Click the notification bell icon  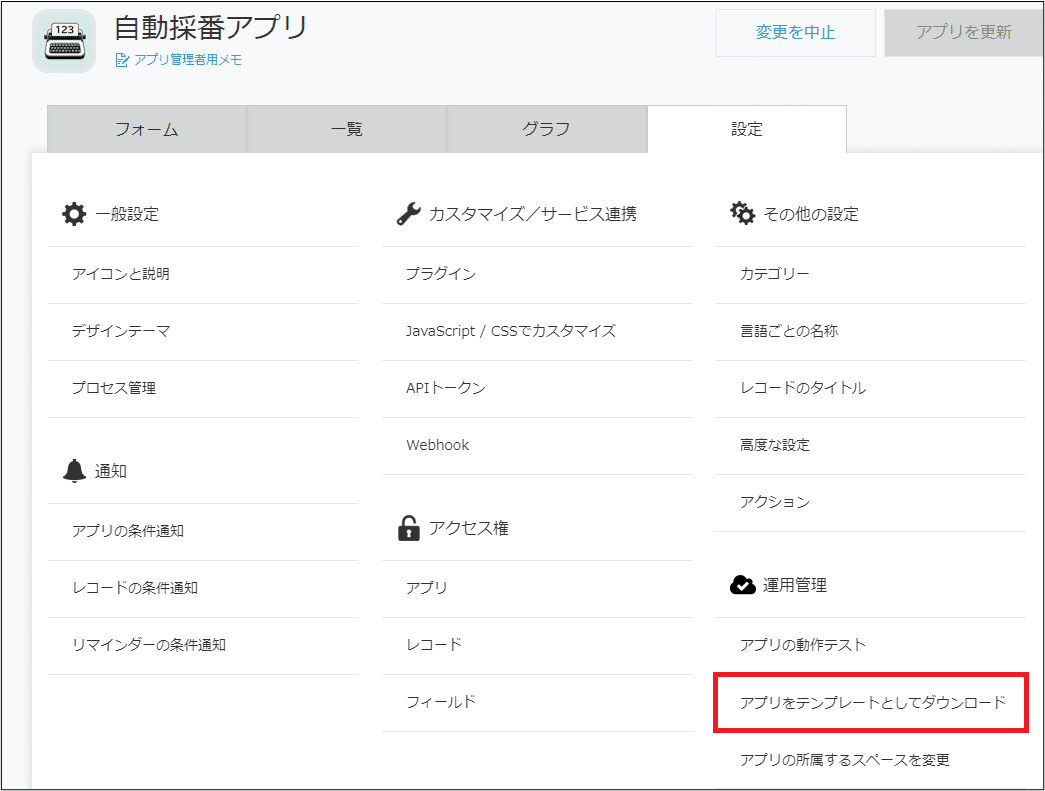click(74, 471)
